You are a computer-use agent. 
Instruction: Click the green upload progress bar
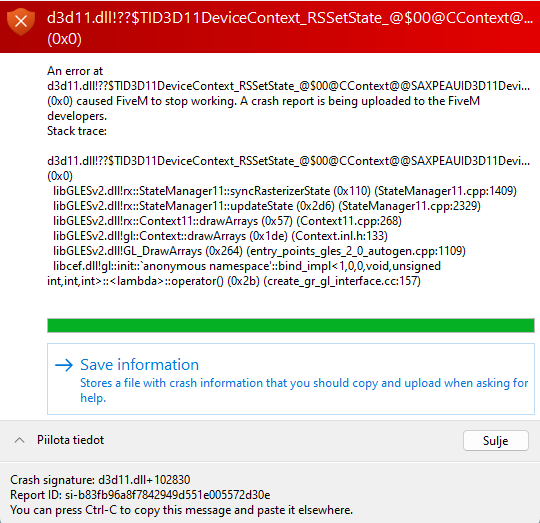[291, 325]
